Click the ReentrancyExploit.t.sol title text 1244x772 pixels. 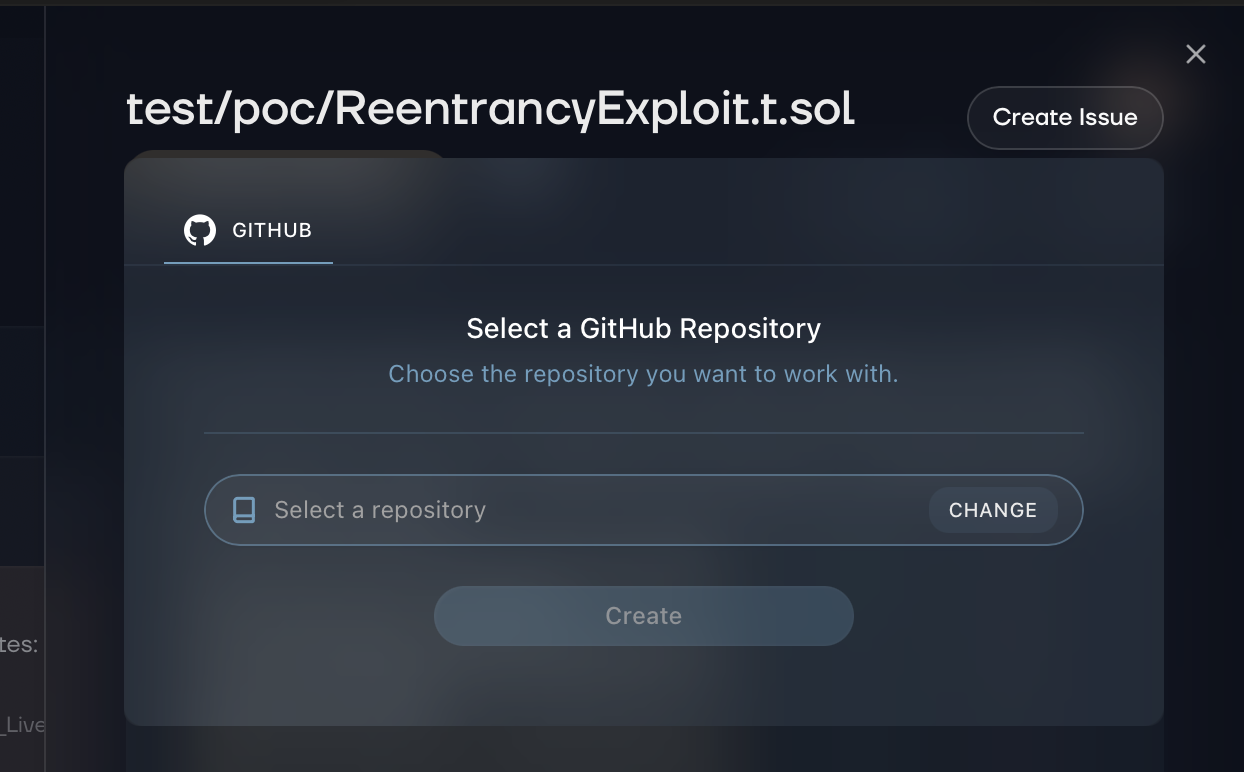(x=490, y=109)
